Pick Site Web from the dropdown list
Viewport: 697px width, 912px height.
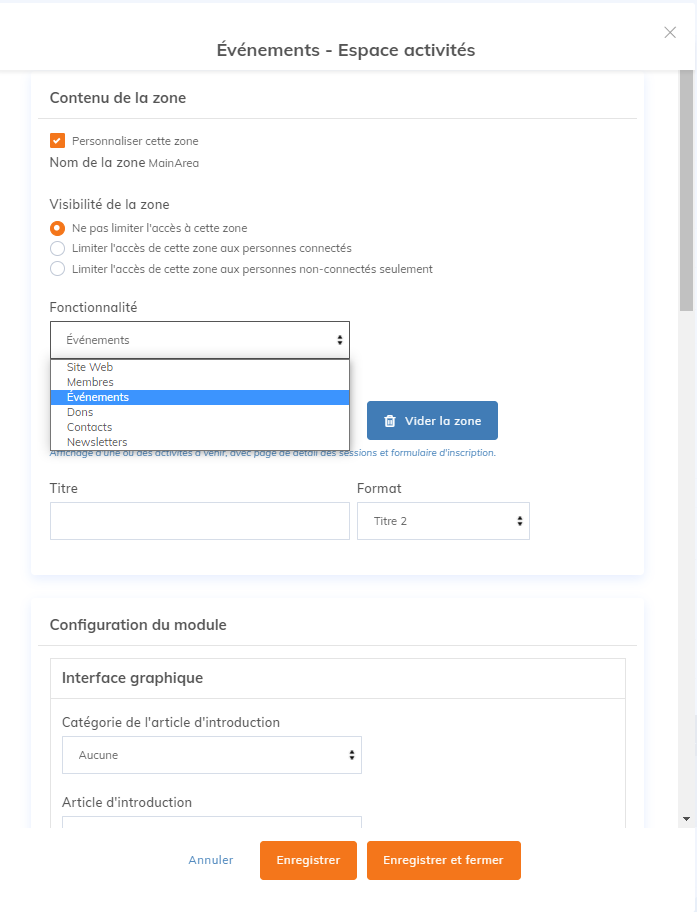[90, 367]
